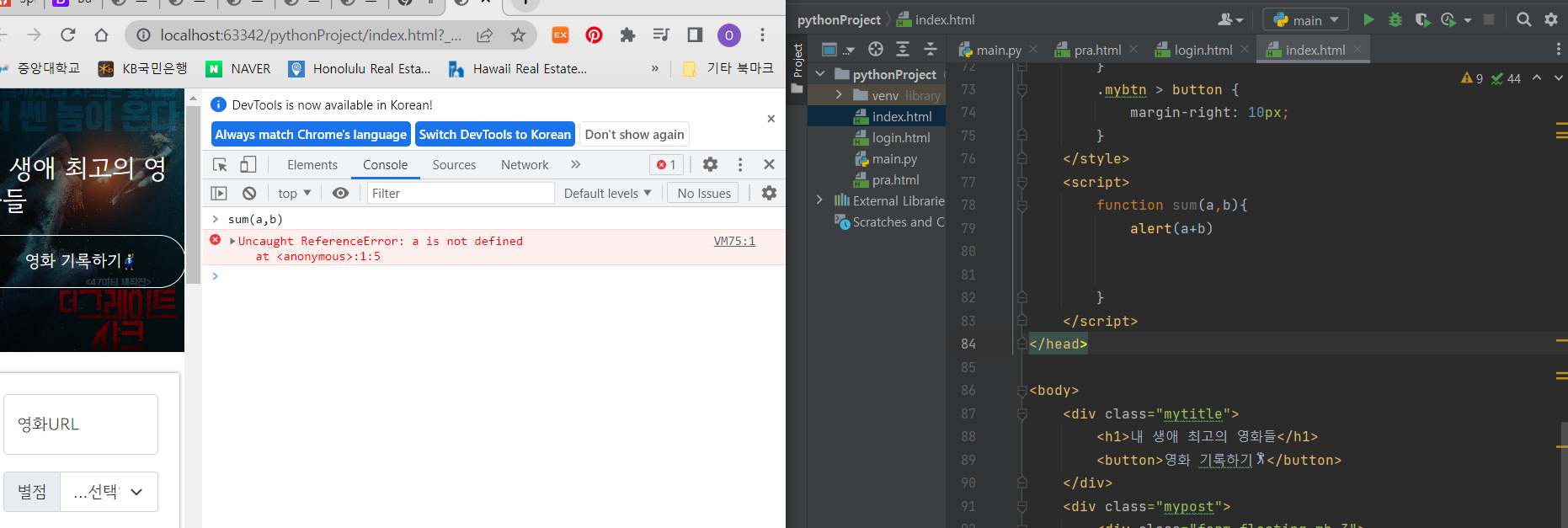Dismiss the DevTools language notification
This screenshot has width=1568, height=528.
[x=771, y=119]
